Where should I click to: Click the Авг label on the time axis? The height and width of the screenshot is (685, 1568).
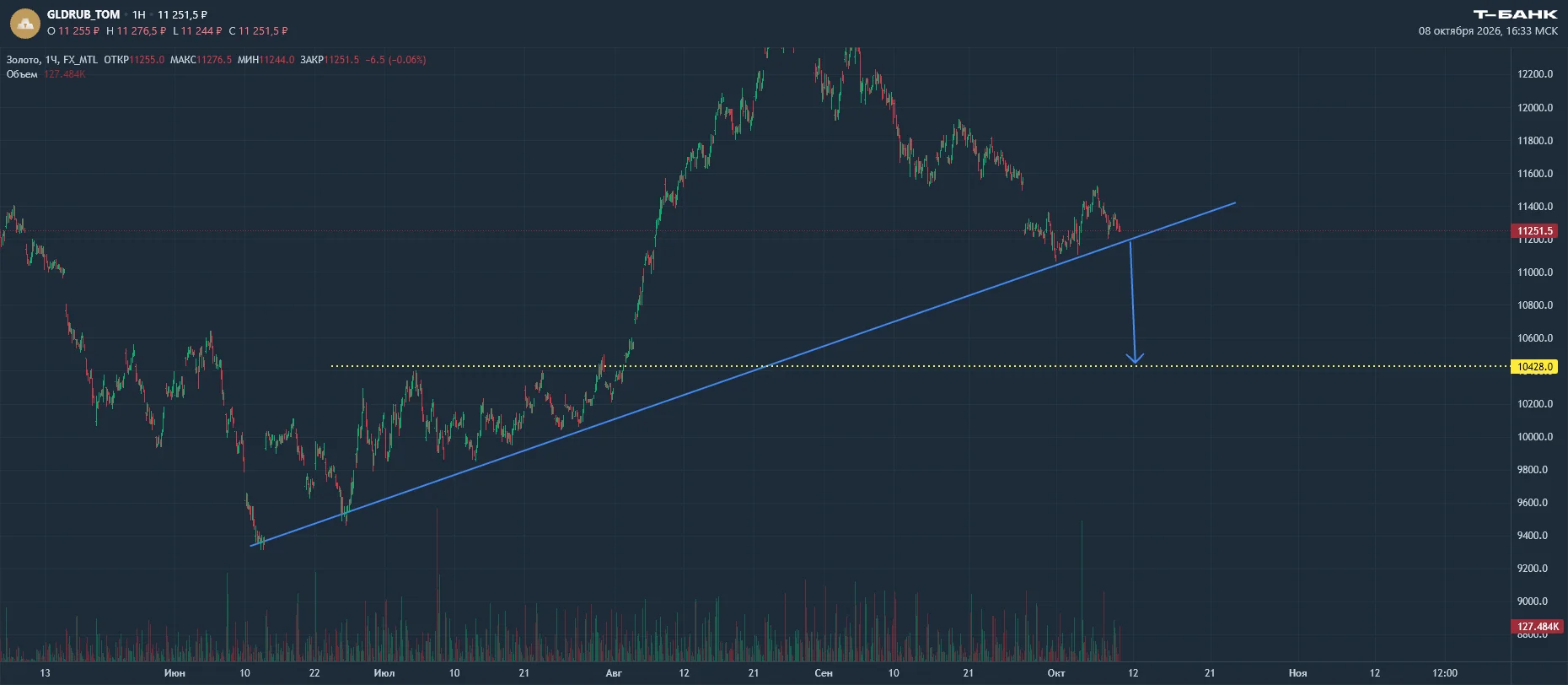pos(614,673)
